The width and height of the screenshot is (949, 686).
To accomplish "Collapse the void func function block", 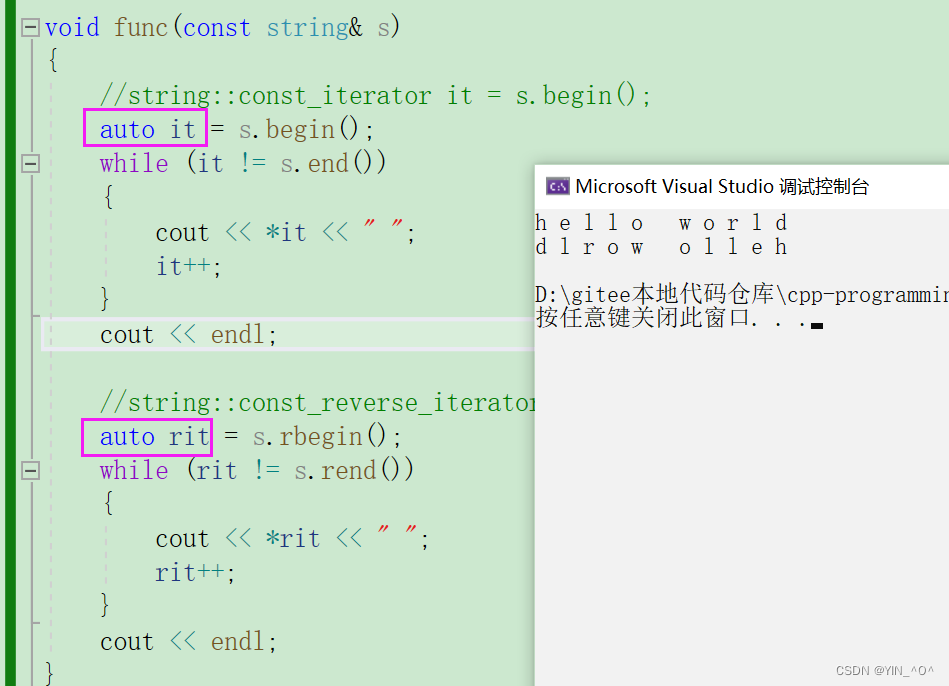I will coord(31,28).
